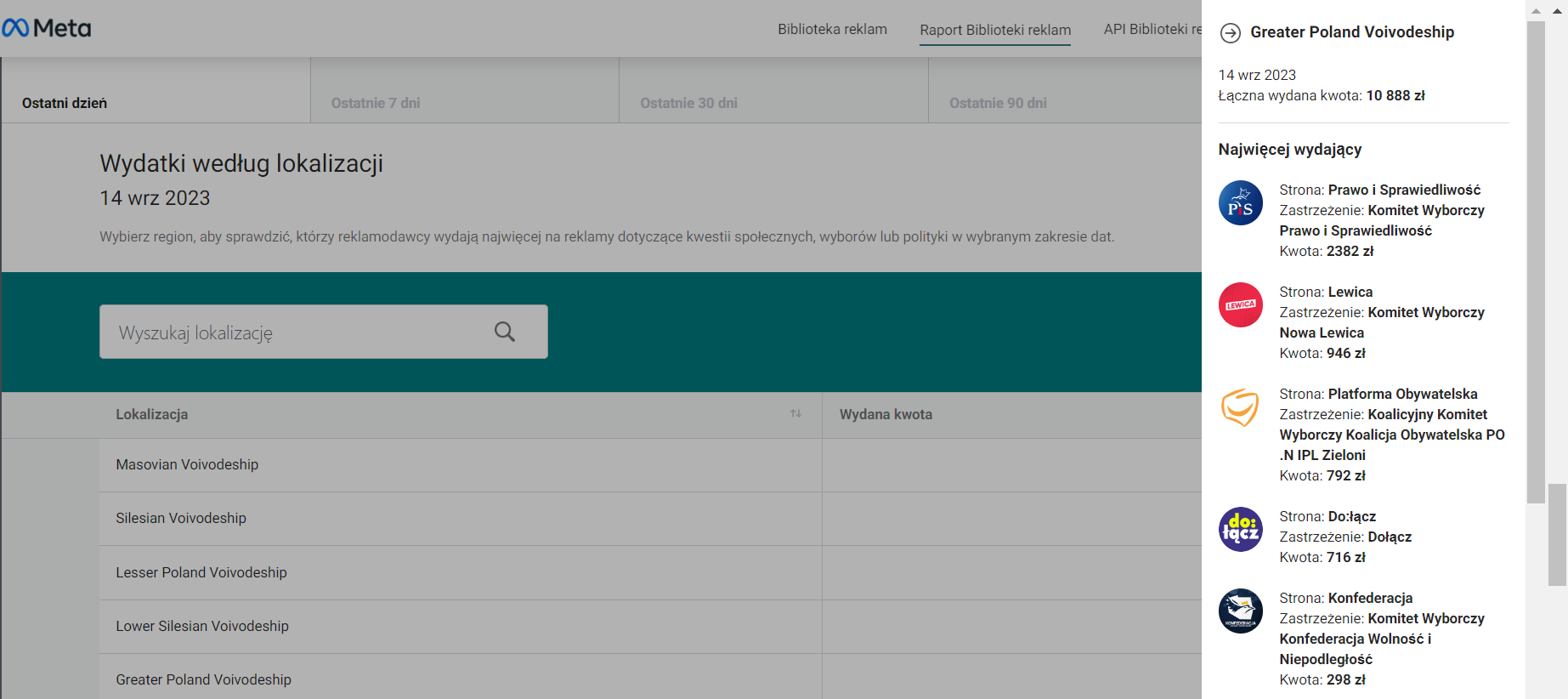Focus the Wyszukaj lokalizację search field
The image size is (1568, 699).
tap(297, 332)
